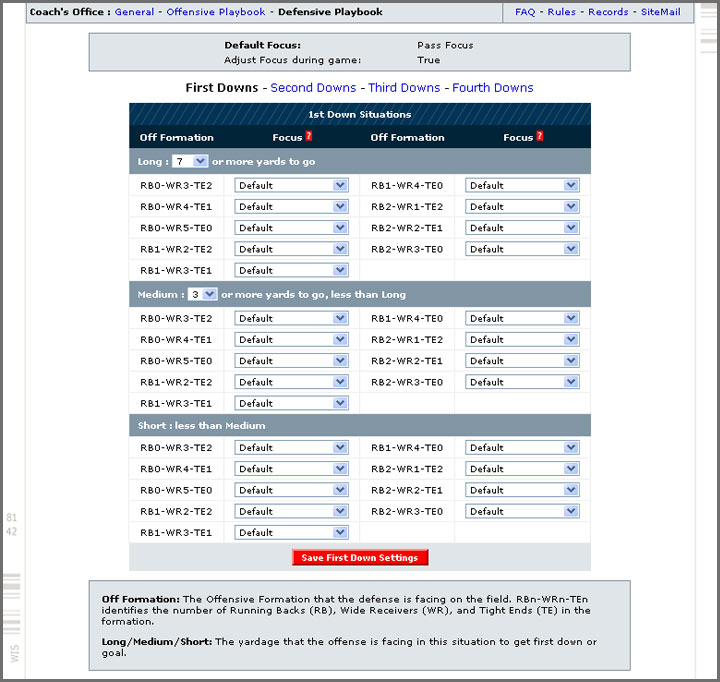
Task: Open the FAQ link
Action: (x=525, y=12)
